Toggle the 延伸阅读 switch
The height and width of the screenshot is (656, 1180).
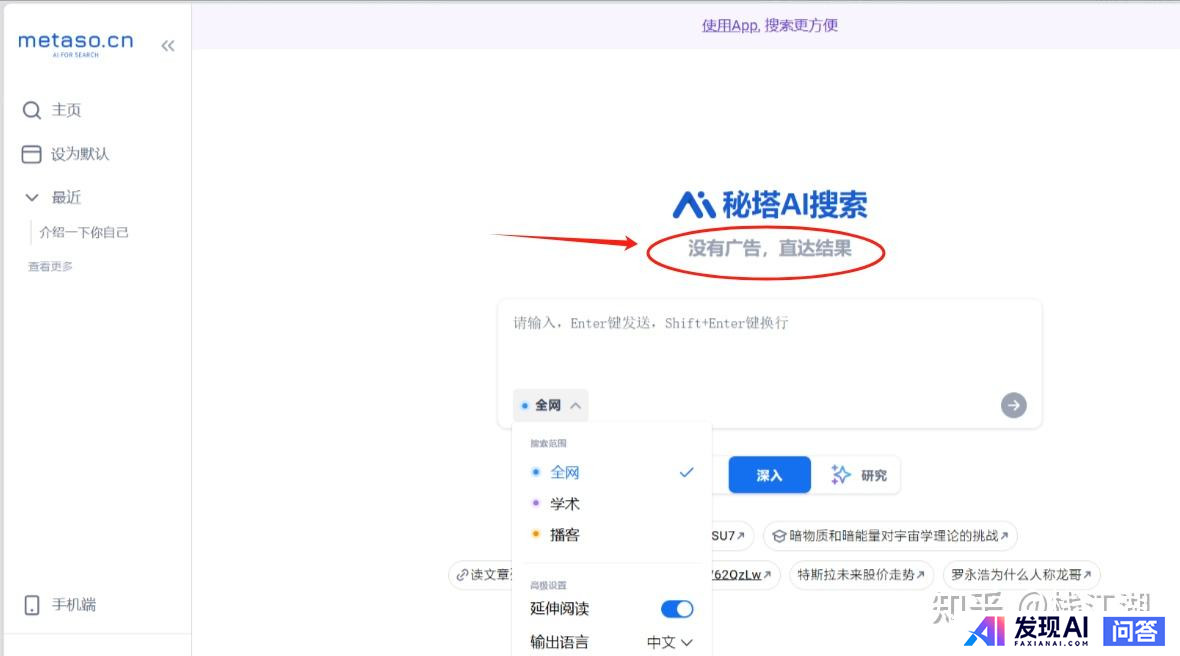click(677, 609)
